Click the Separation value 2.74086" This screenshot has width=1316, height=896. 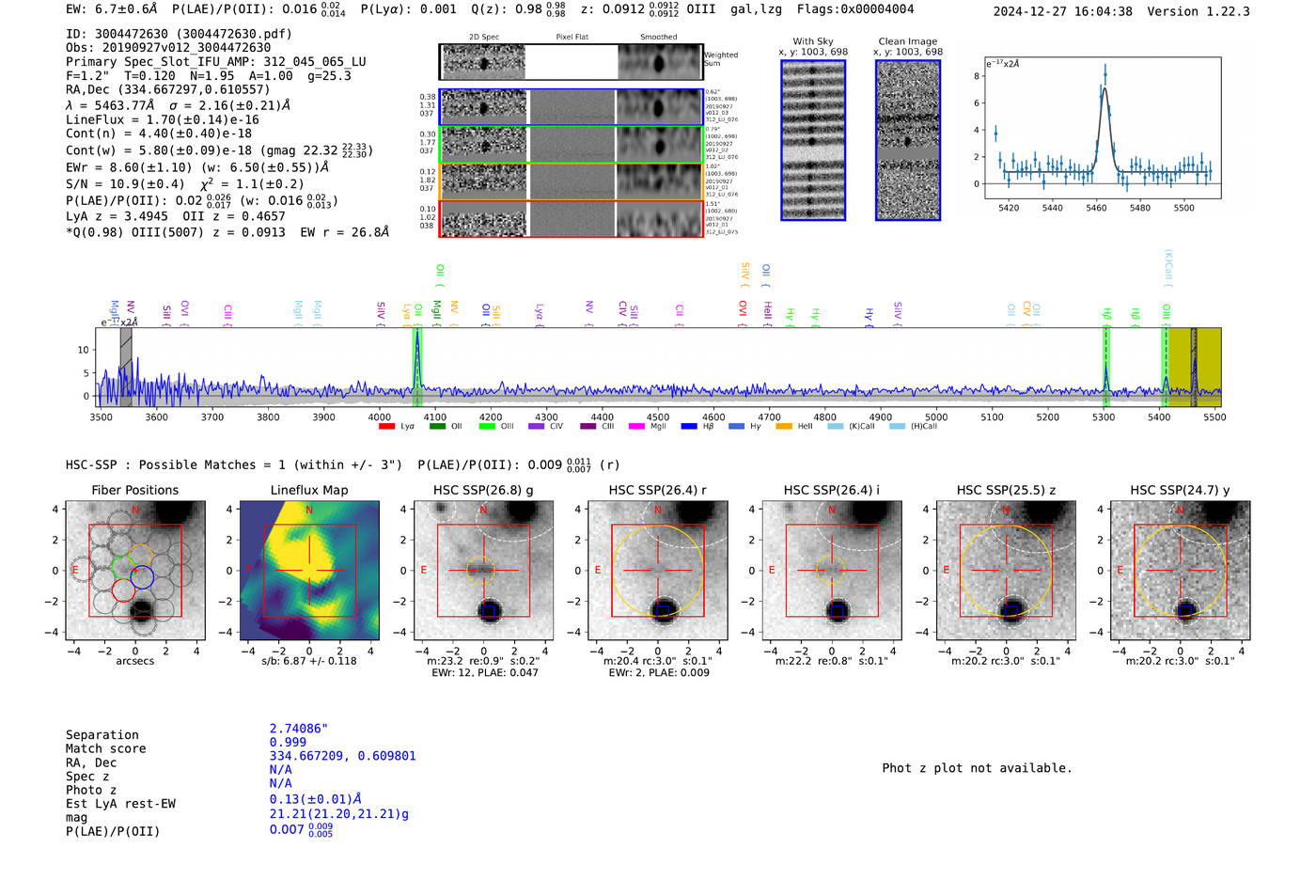(299, 729)
